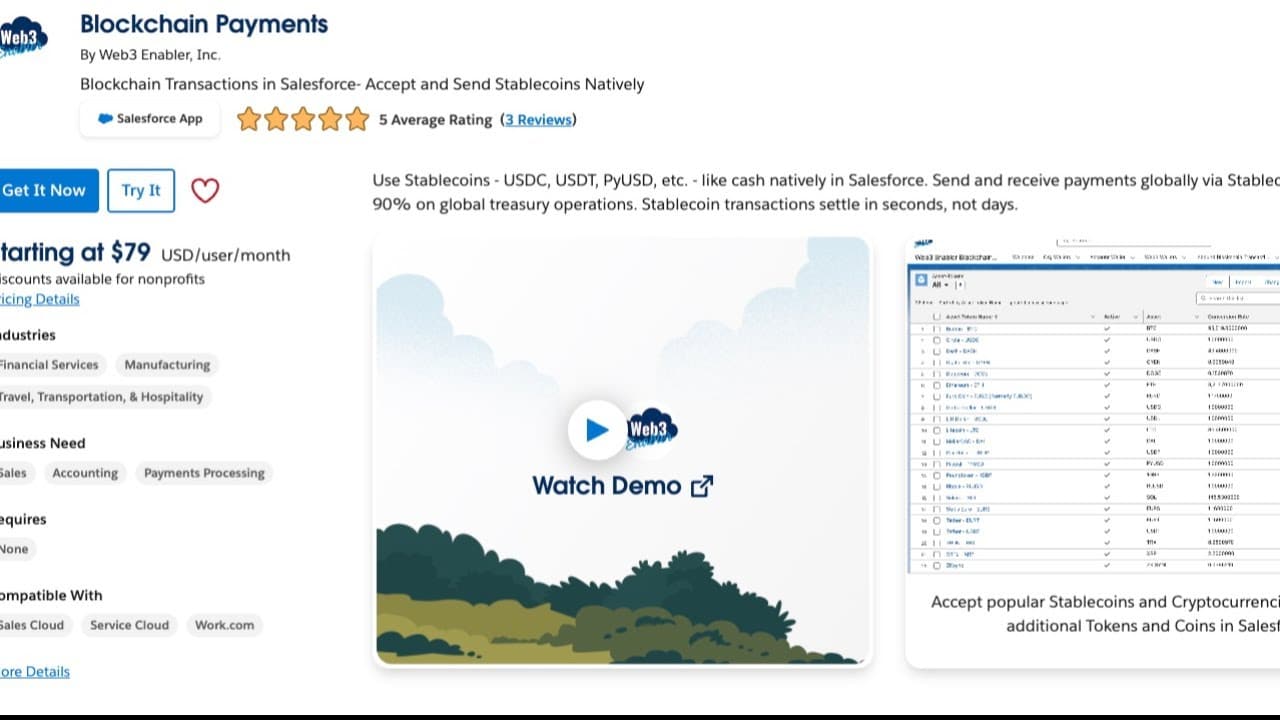The image size is (1280, 720).
Task: Click the Salesforce cloud icon in the badge
Action: pos(105,119)
